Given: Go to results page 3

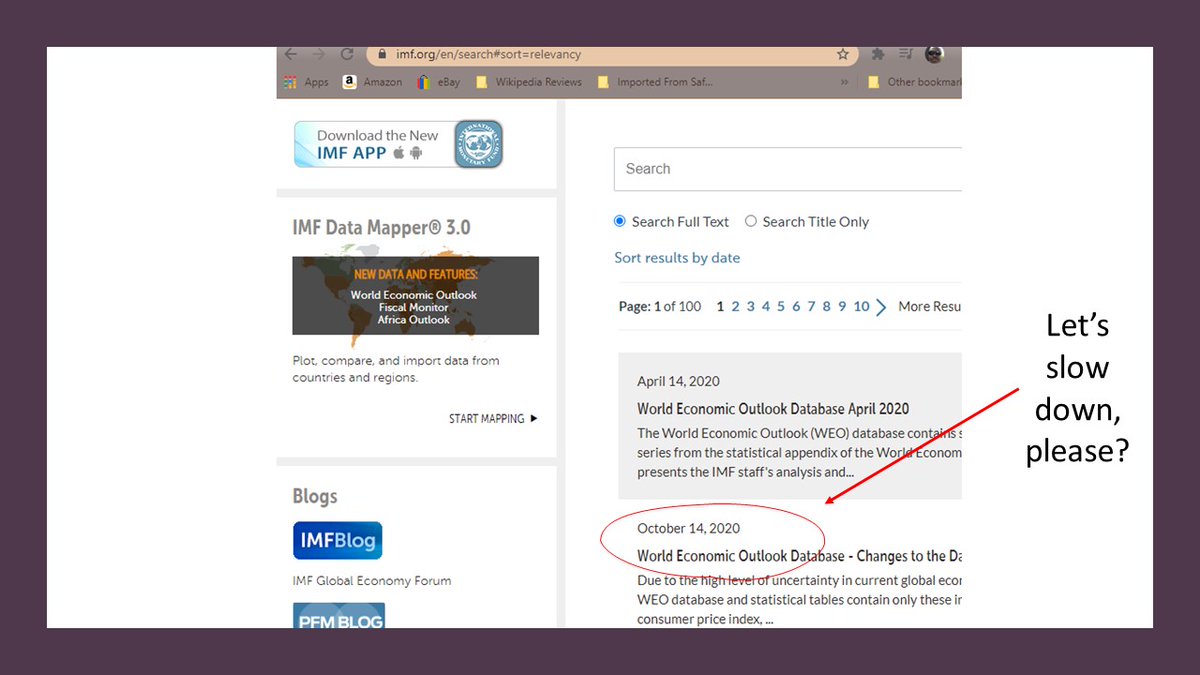Looking at the screenshot, I should (x=751, y=306).
